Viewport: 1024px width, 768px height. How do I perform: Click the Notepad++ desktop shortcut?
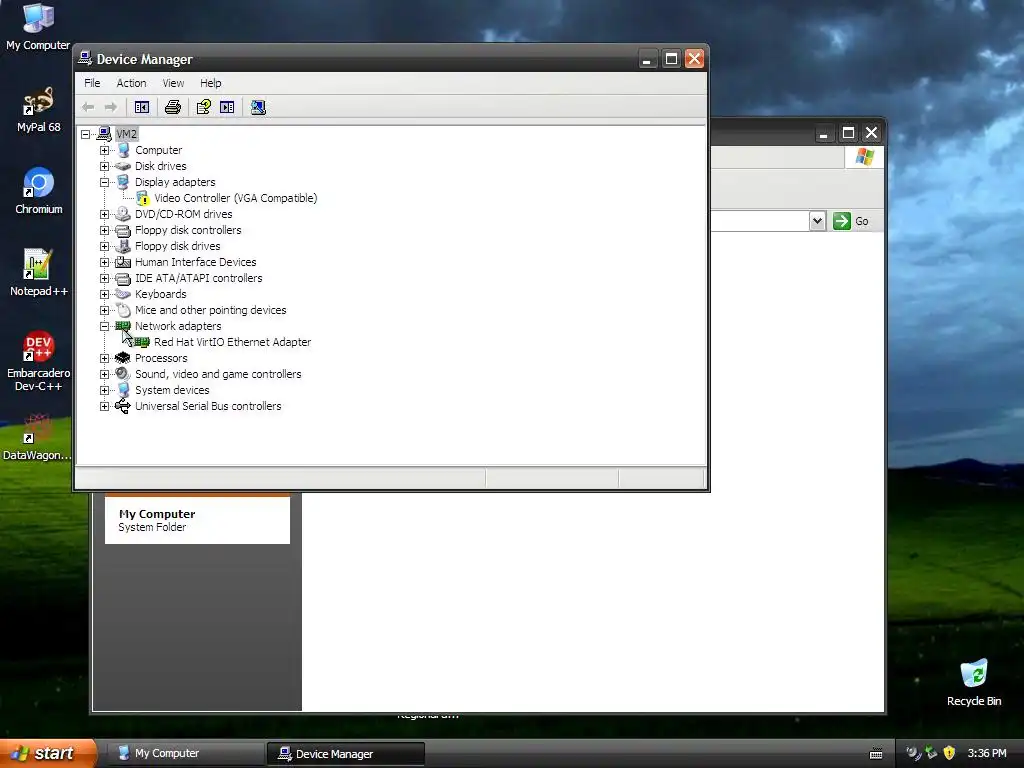[x=39, y=273]
